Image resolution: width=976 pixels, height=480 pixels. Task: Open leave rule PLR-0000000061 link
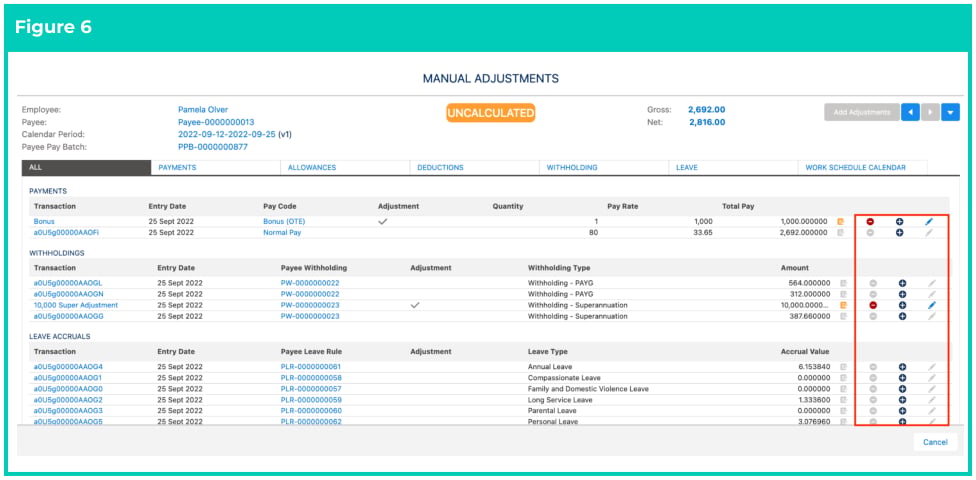click(311, 367)
